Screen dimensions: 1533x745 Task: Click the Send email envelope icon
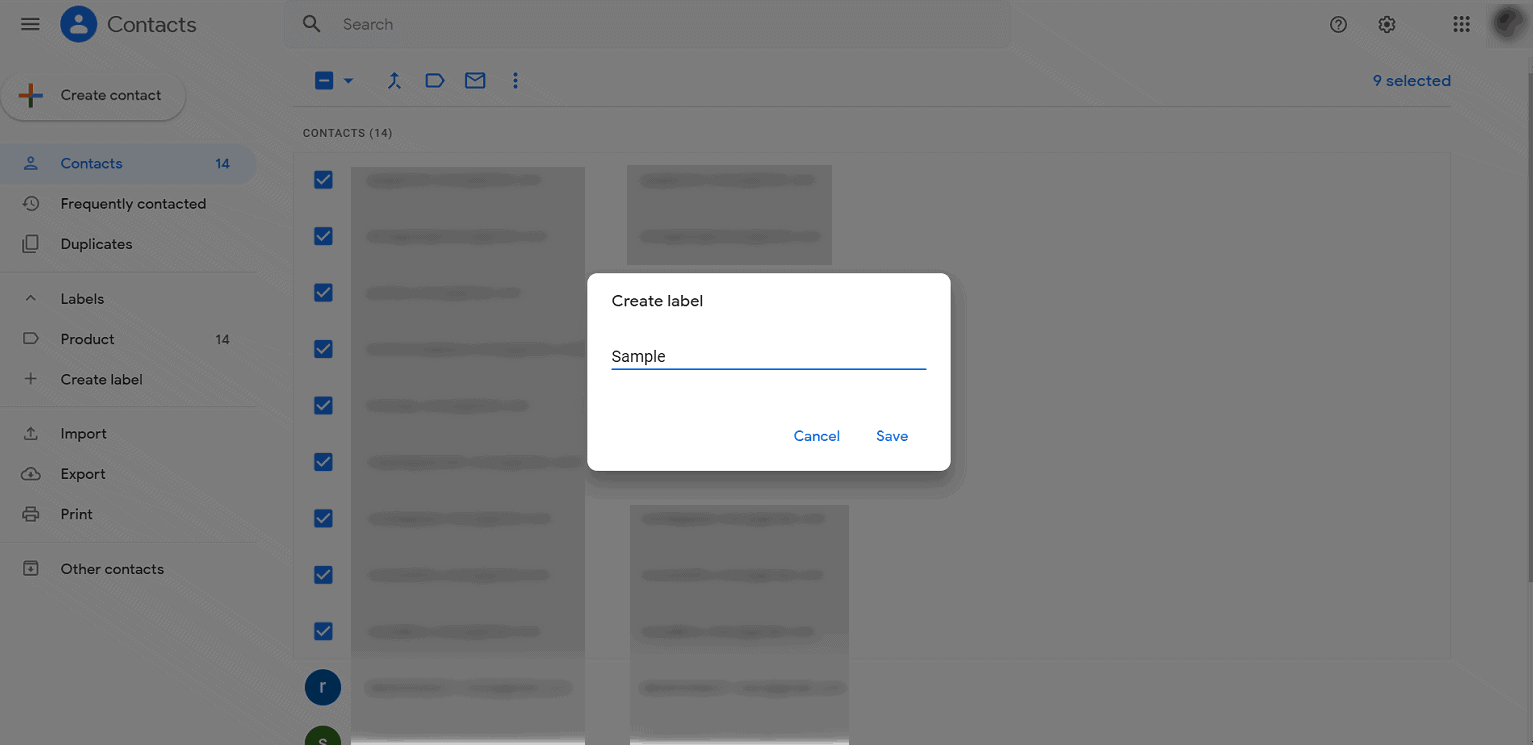[474, 80]
